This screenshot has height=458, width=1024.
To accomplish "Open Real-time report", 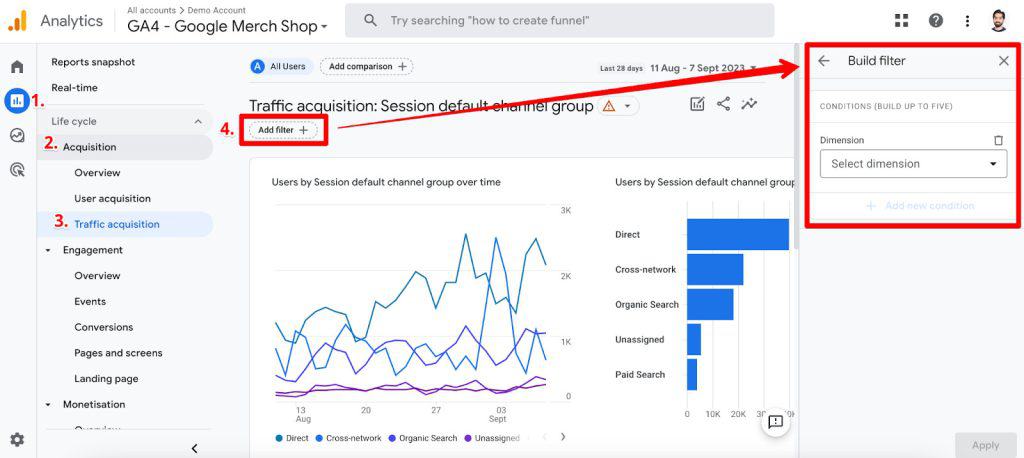I will tap(74, 88).
